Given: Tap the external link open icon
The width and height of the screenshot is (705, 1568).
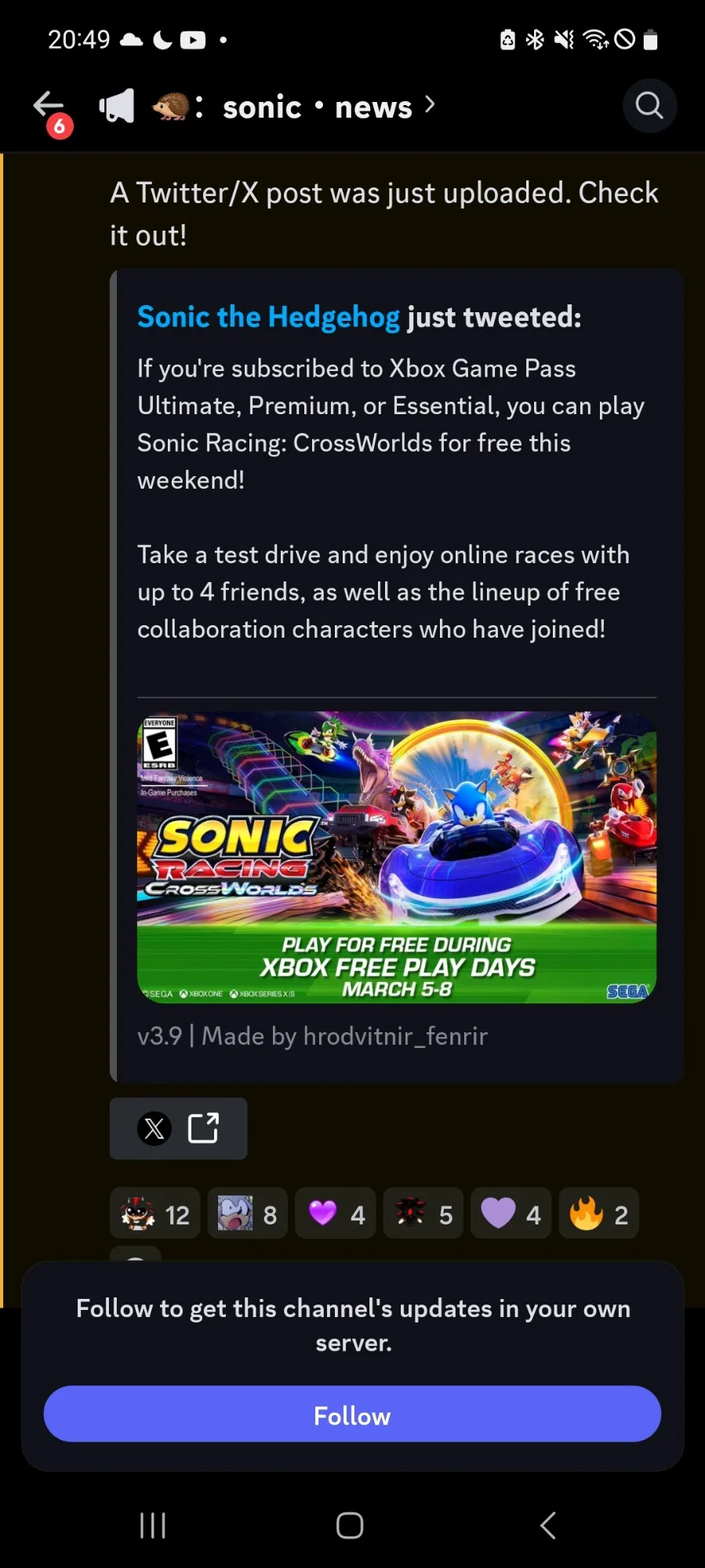Looking at the screenshot, I should coord(204,1128).
